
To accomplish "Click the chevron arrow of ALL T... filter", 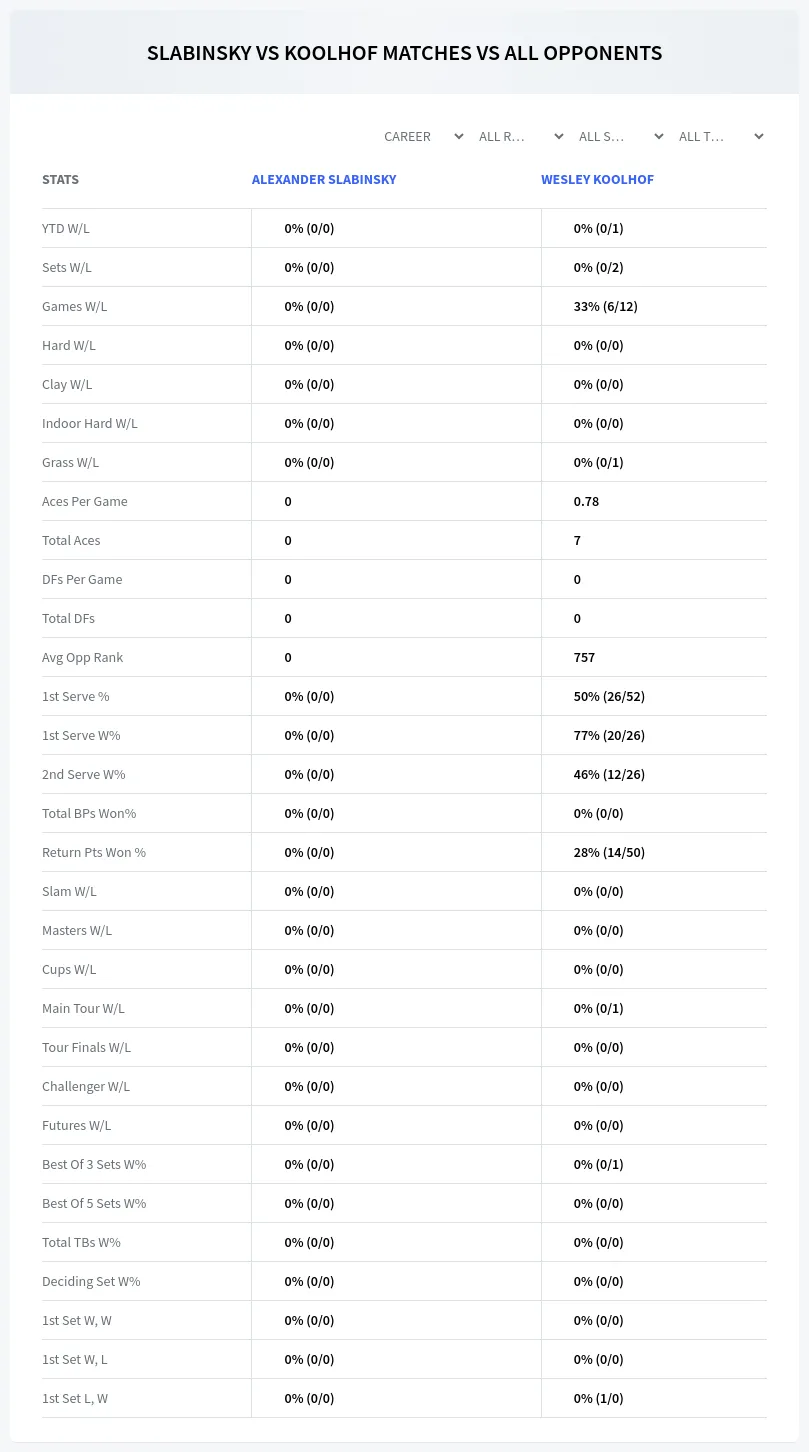I will coord(759,136).
